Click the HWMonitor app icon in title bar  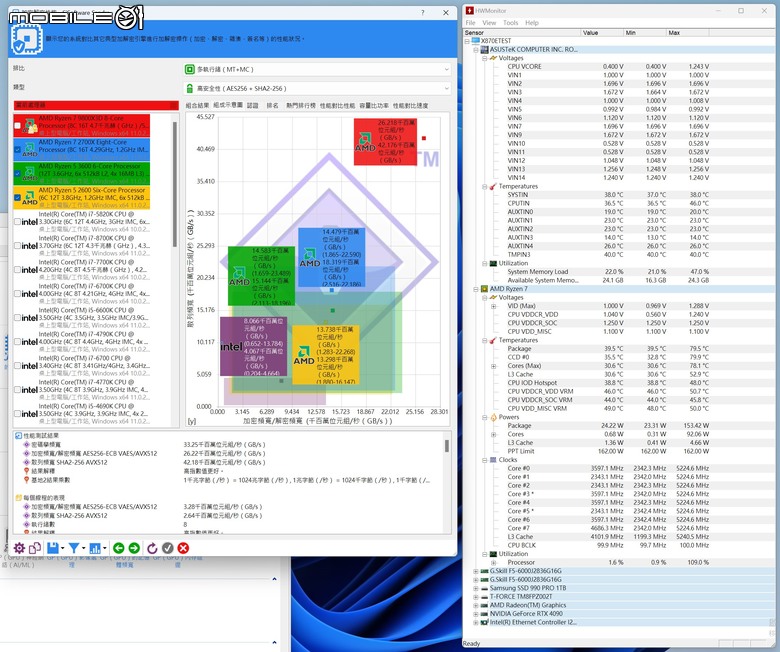pyautogui.click(x=469, y=10)
